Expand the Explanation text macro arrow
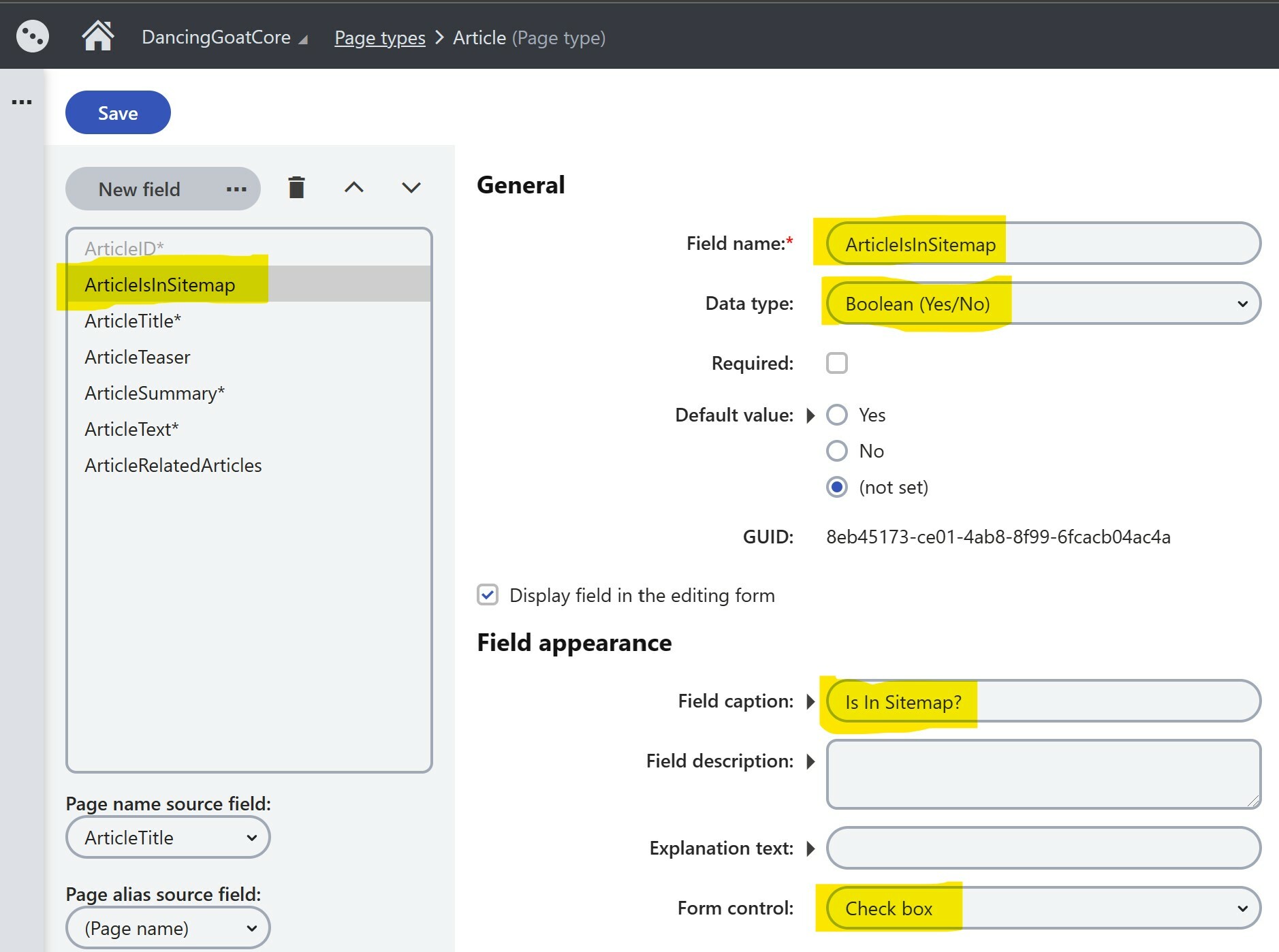The width and height of the screenshot is (1279, 952). click(x=810, y=848)
